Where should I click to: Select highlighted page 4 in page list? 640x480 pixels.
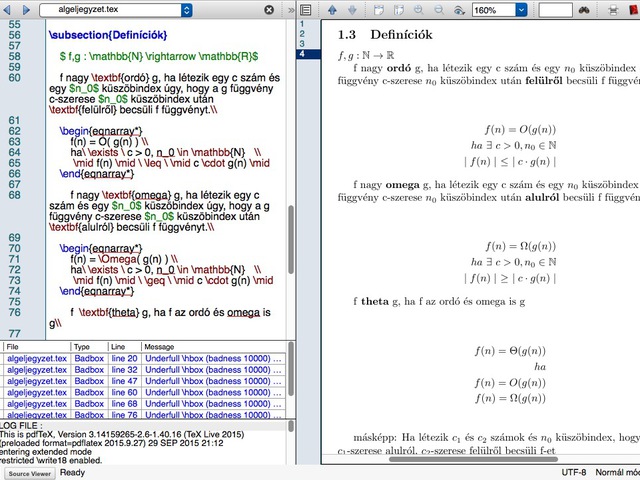pyautogui.click(x=309, y=54)
